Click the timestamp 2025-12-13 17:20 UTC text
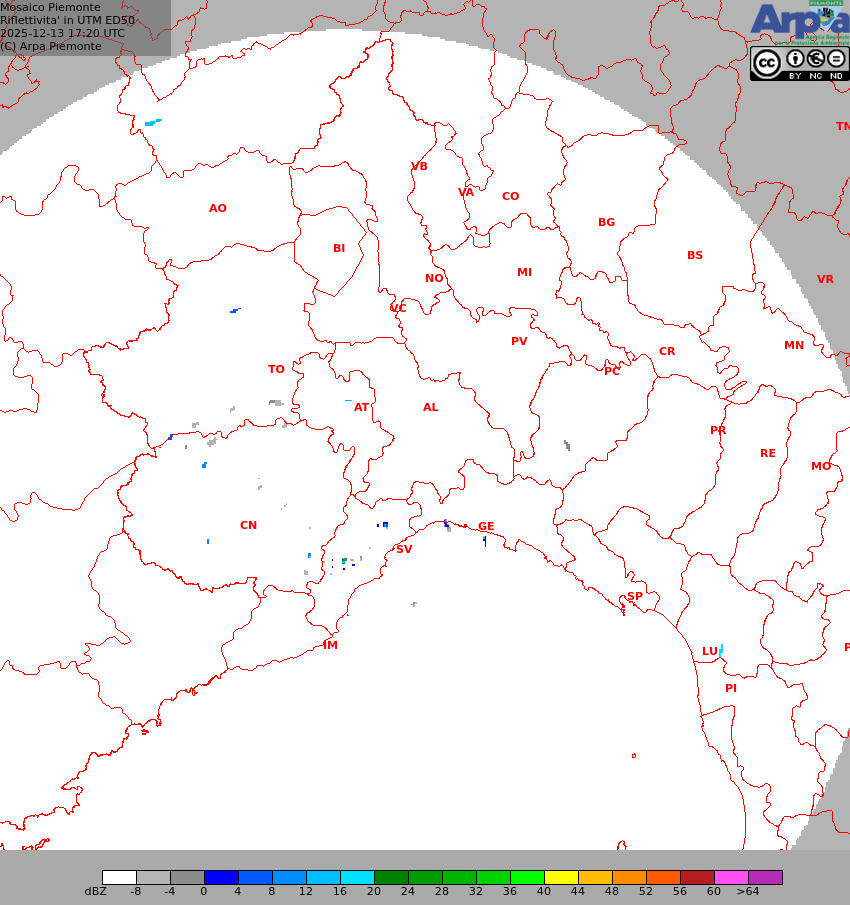The height and width of the screenshot is (905, 850). tap(62, 33)
